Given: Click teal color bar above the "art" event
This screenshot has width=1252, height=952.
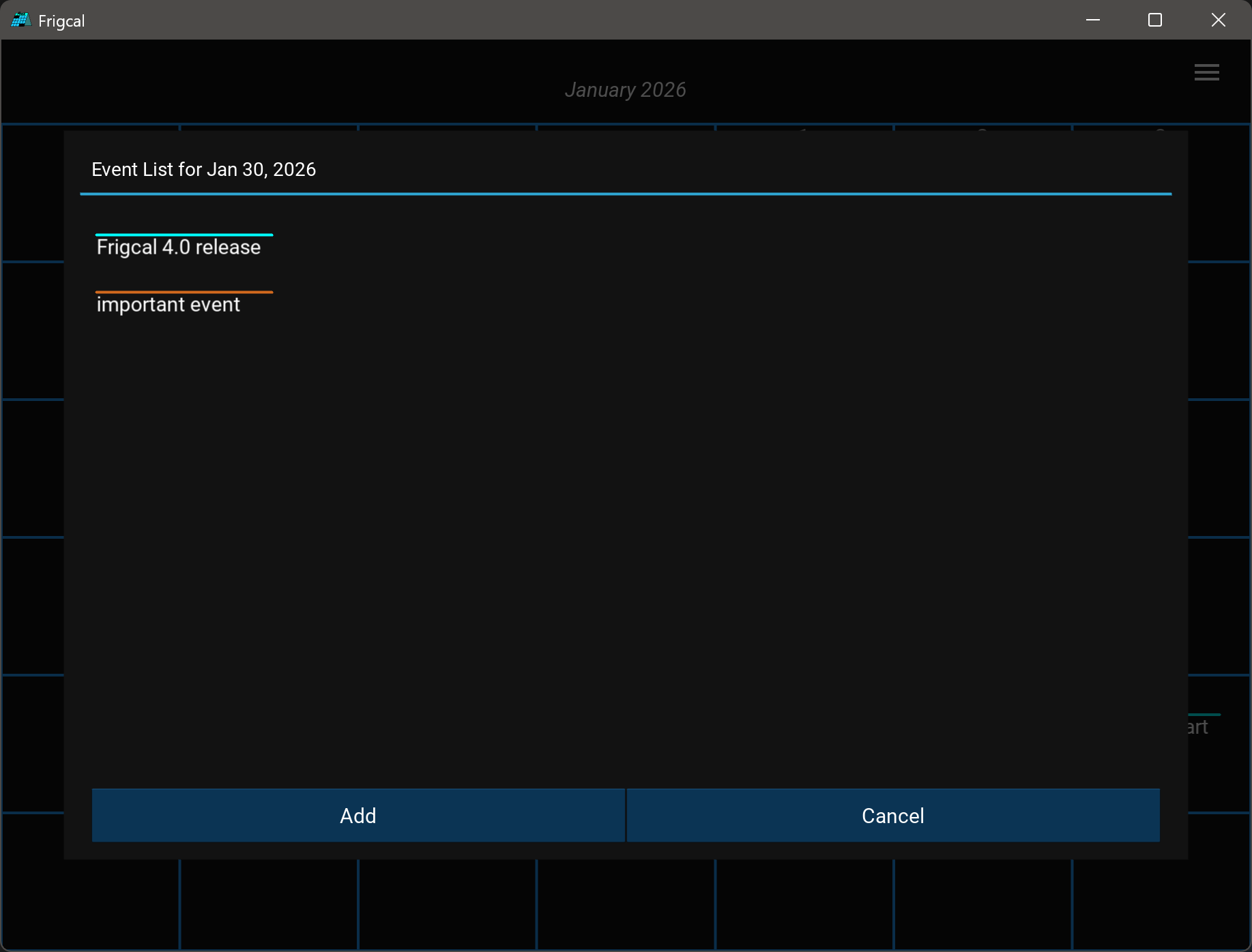Looking at the screenshot, I should [1204, 715].
